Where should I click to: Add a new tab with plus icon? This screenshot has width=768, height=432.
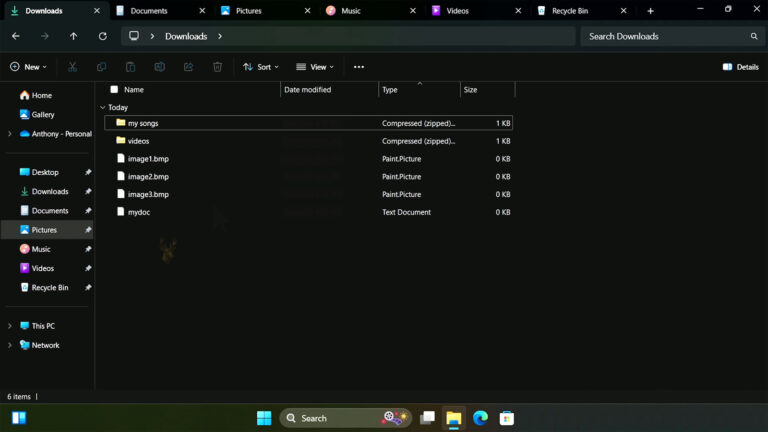pos(650,11)
